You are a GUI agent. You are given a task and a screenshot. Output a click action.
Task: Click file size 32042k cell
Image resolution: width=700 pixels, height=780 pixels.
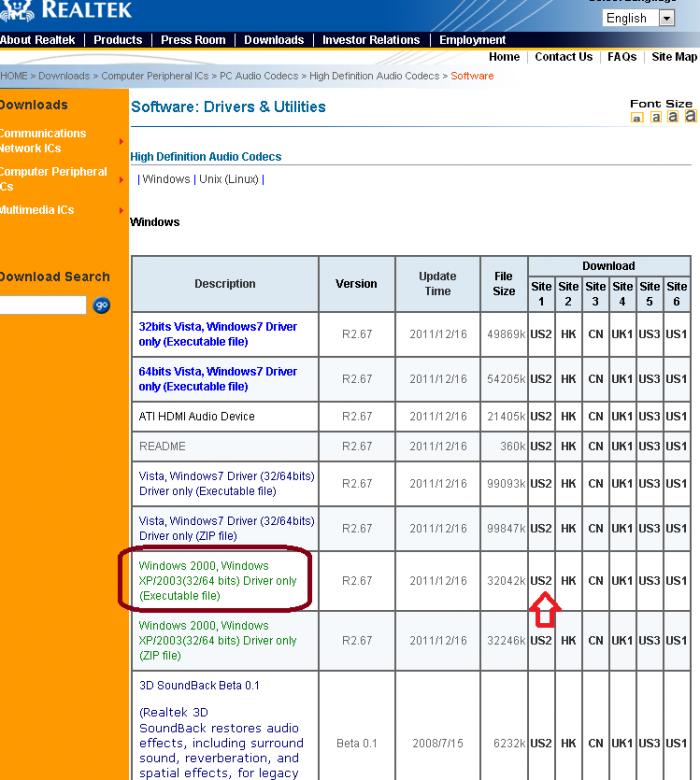pos(505,581)
